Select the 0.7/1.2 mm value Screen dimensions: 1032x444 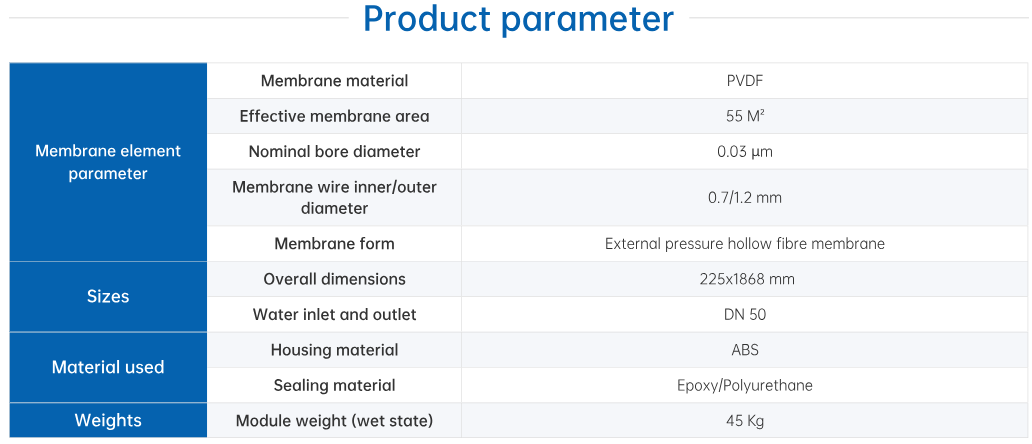[745, 197]
